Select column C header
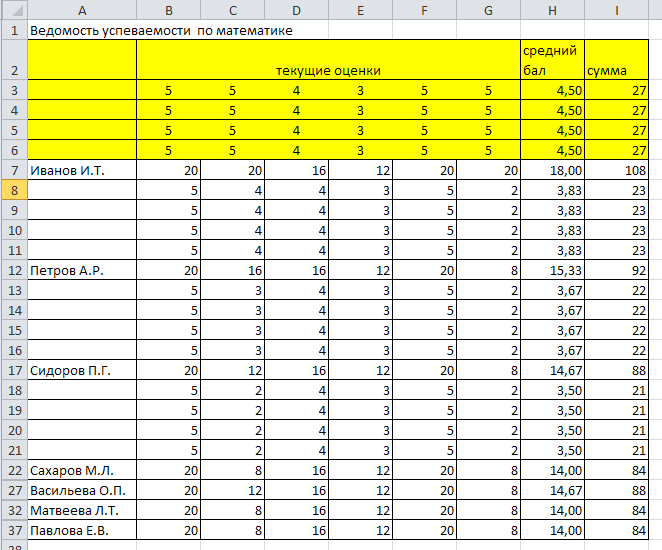Screen dimensions: 662x550 pyautogui.click(x=233, y=10)
